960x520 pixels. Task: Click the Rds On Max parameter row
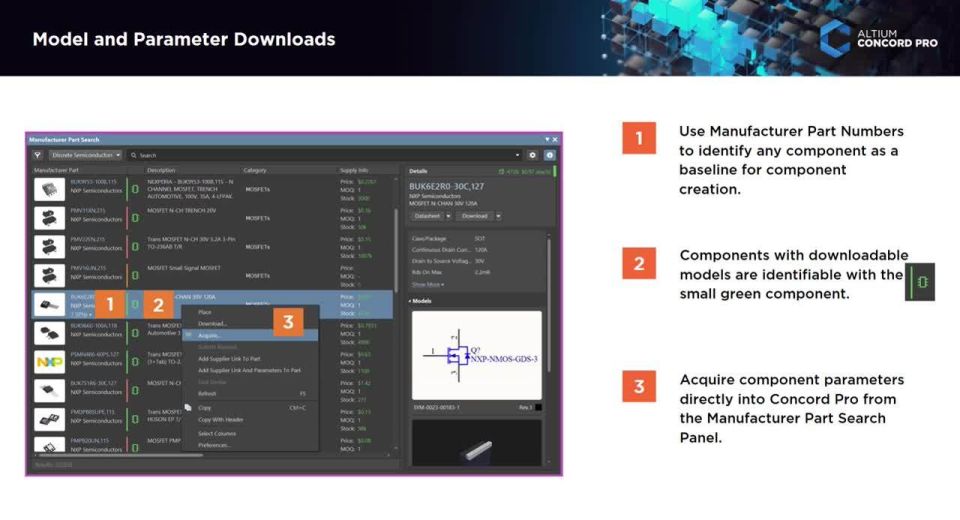point(478,272)
